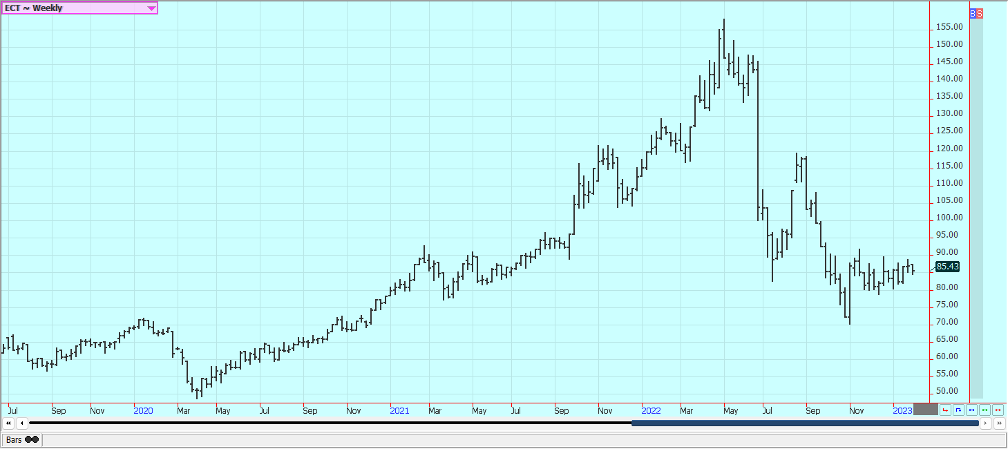
Task: Click the 2022 label on the time axis
Action: click(651, 410)
